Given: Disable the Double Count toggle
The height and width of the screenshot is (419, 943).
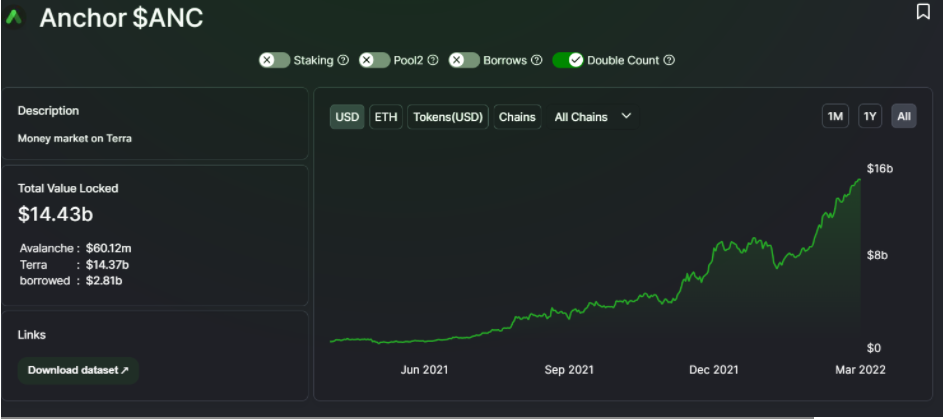Looking at the screenshot, I should pyautogui.click(x=568, y=60).
